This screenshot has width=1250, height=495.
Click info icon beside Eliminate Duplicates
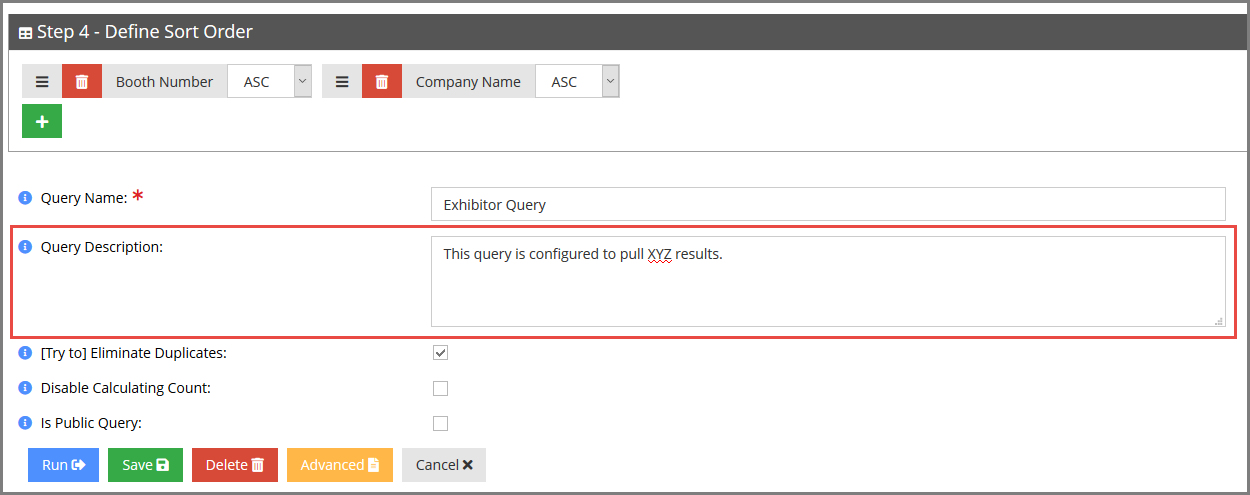point(26,353)
